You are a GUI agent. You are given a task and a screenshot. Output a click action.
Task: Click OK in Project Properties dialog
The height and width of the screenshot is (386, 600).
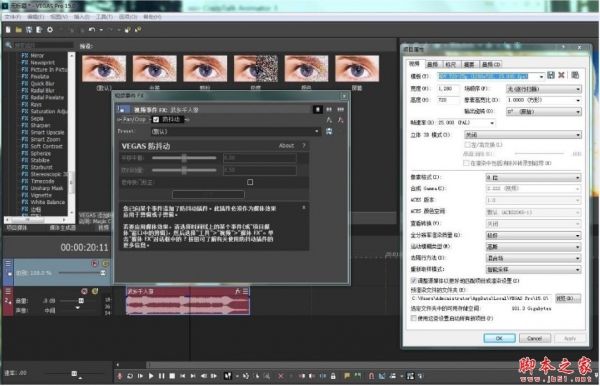[x=499, y=338]
